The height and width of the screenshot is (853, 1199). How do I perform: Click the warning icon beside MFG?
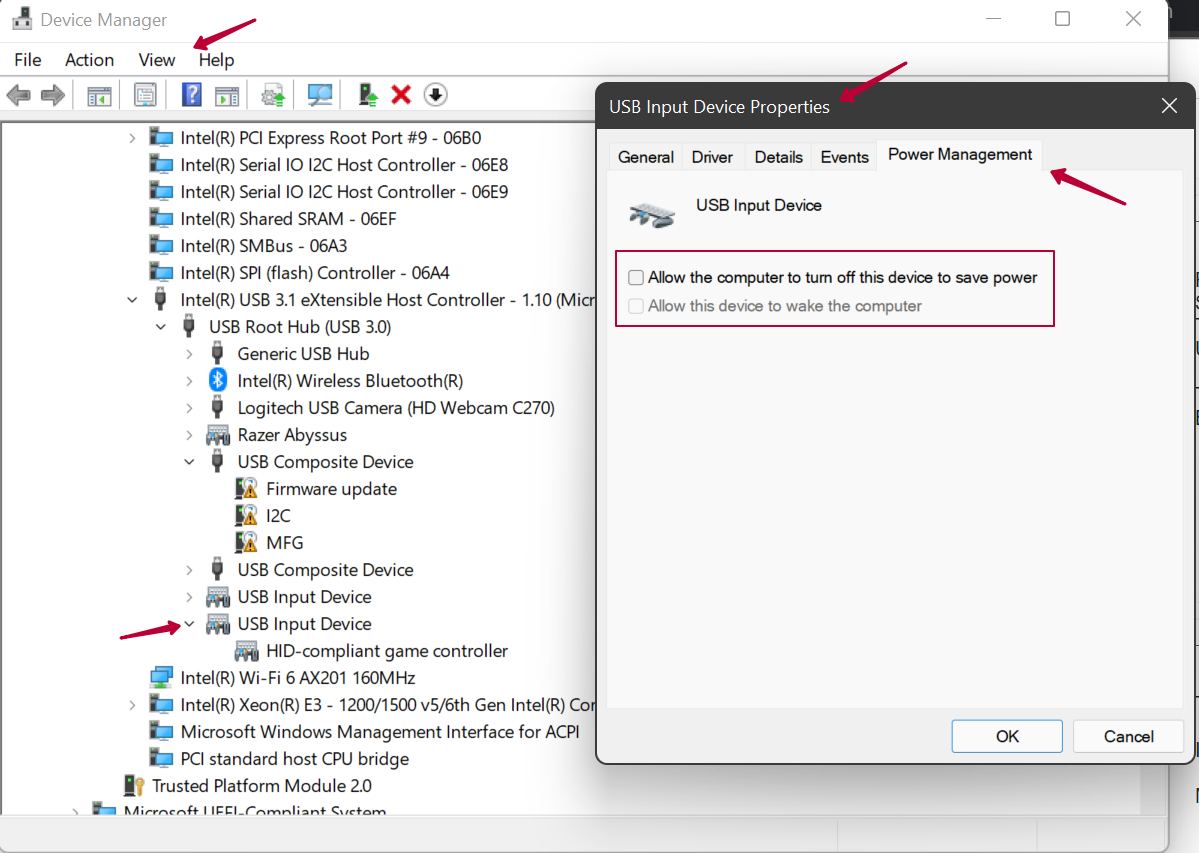pyautogui.click(x=246, y=542)
